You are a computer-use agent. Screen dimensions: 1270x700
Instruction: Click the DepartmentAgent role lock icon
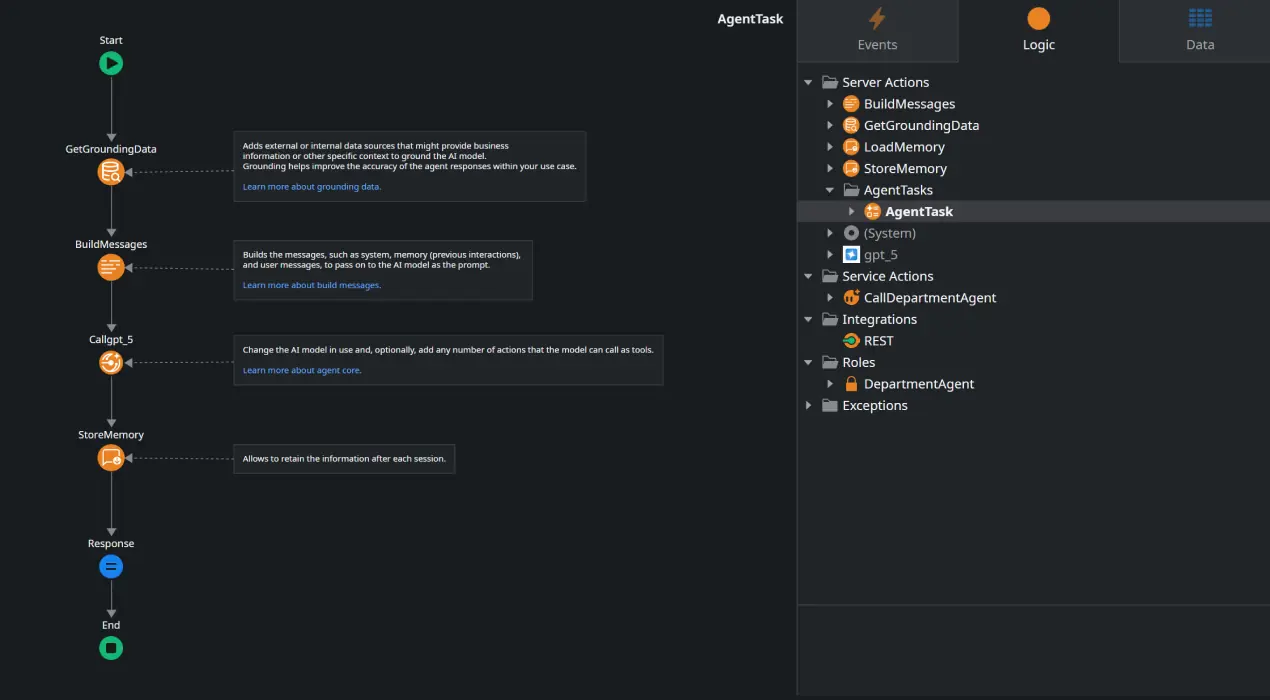click(x=851, y=384)
